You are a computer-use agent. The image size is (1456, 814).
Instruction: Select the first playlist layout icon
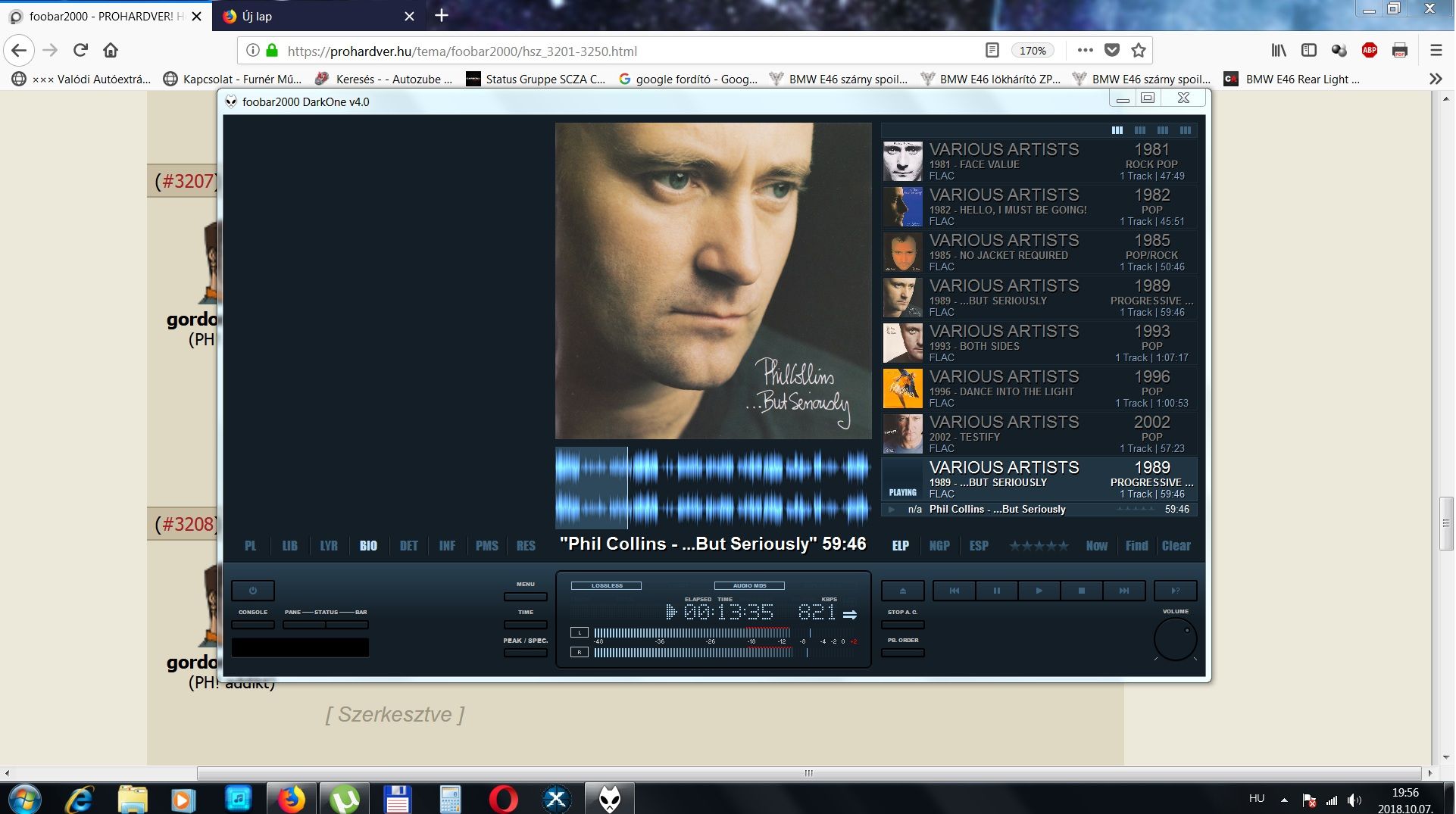1117,130
